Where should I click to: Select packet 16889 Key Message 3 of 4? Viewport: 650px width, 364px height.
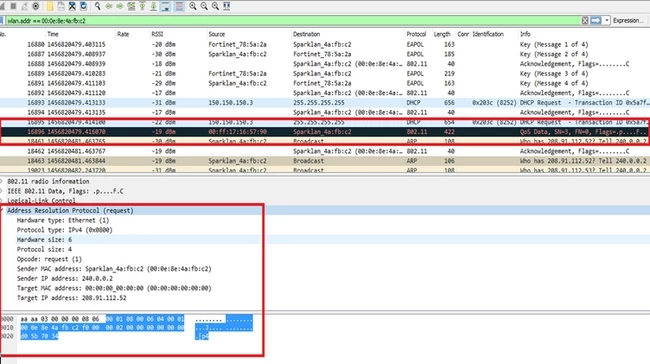pos(325,73)
